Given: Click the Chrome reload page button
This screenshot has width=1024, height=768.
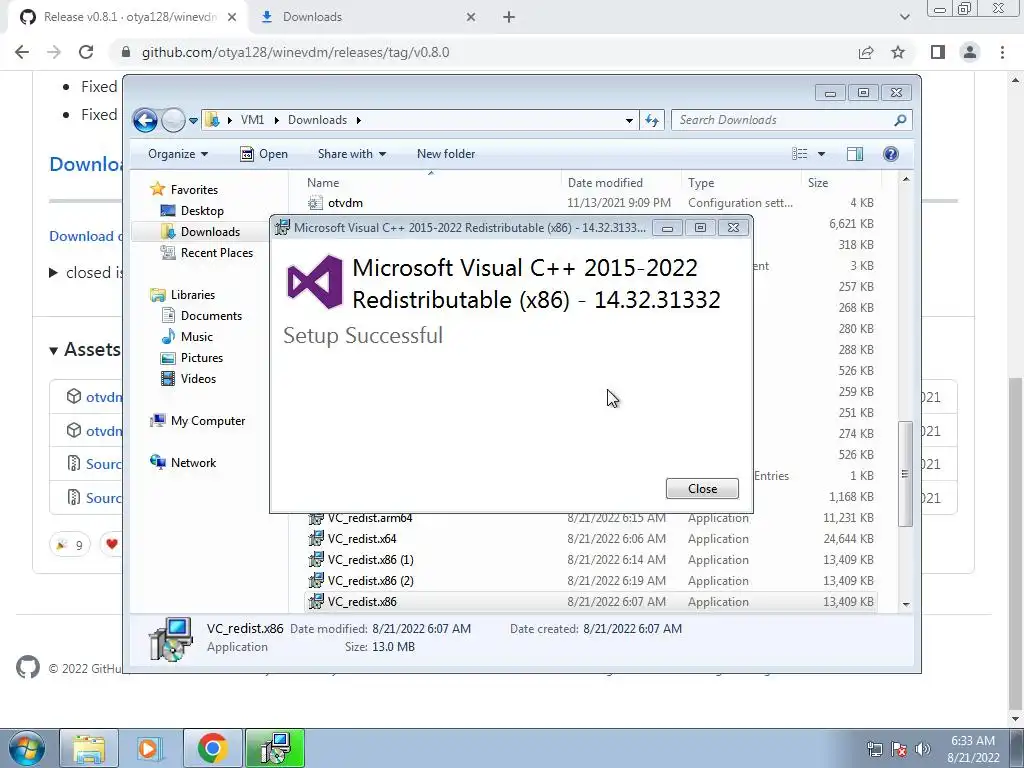Looking at the screenshot, I should (86, 52).
